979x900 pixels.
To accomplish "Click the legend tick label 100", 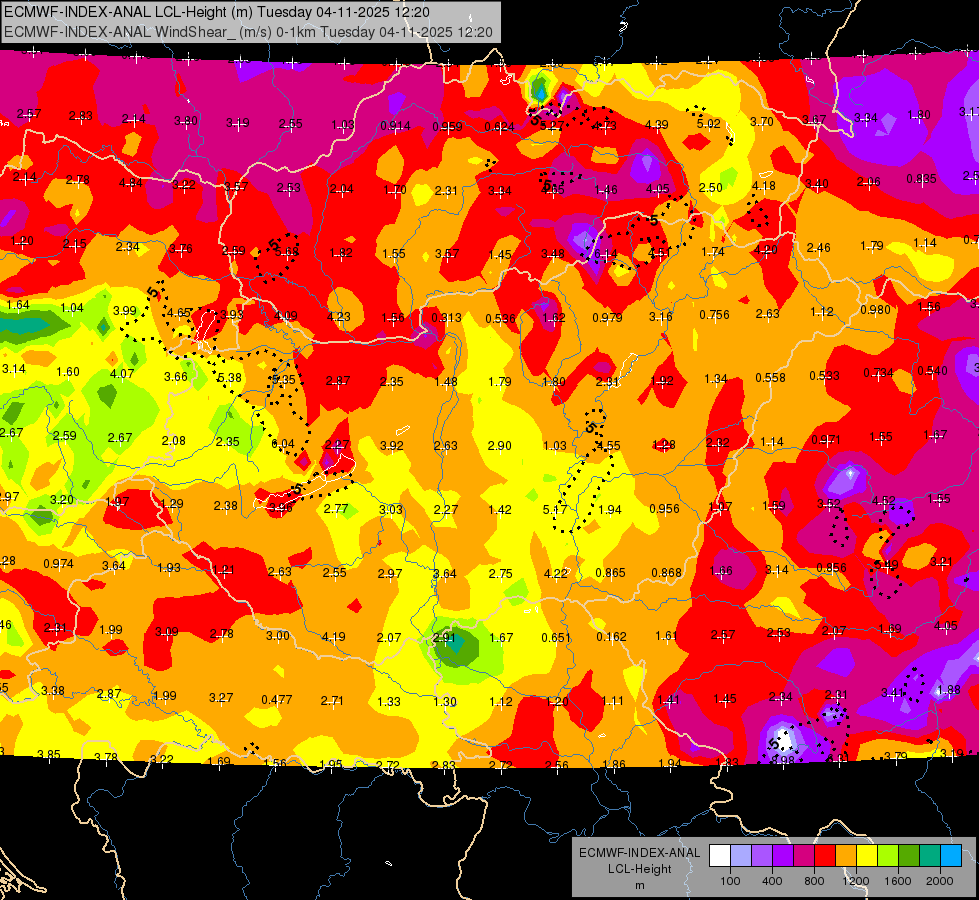I will (730, 881).
